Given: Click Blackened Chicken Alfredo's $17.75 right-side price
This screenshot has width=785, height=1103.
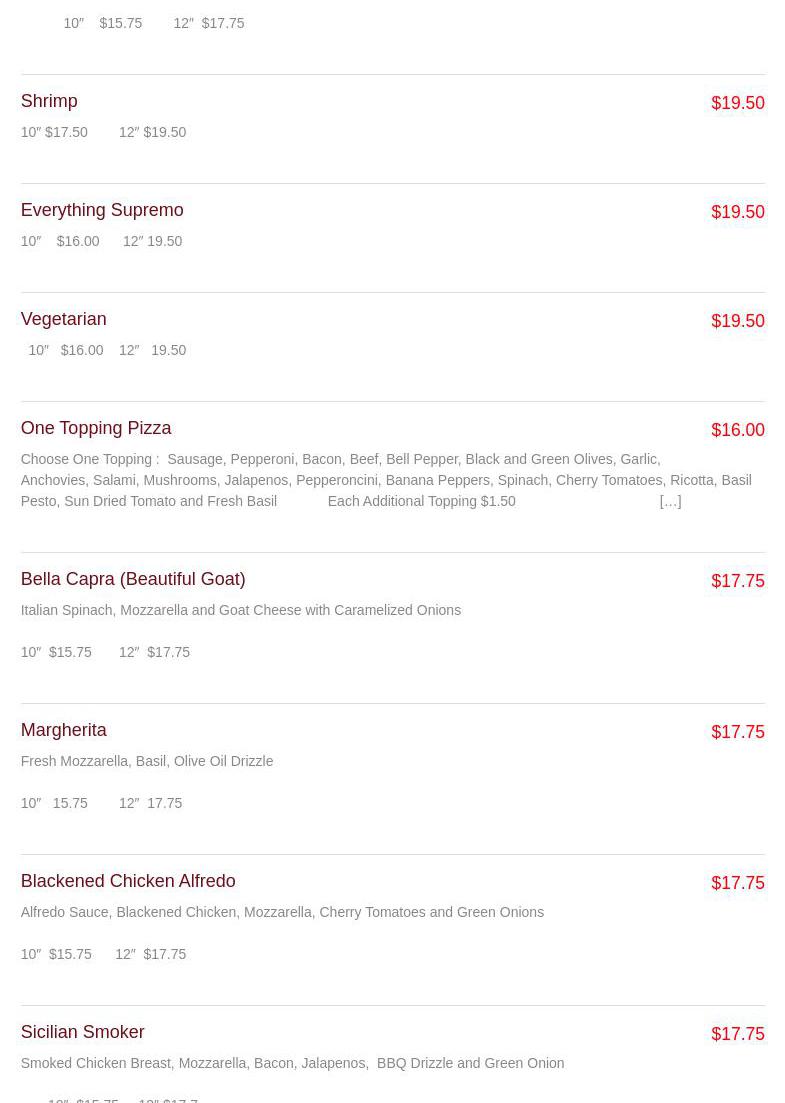Looking at the screenshot, I should coord(738,883).
